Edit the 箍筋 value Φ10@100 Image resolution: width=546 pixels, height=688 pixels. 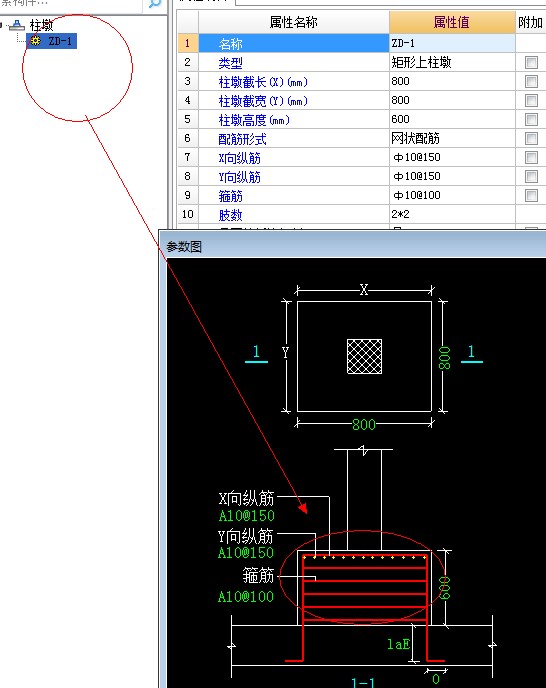452,195
